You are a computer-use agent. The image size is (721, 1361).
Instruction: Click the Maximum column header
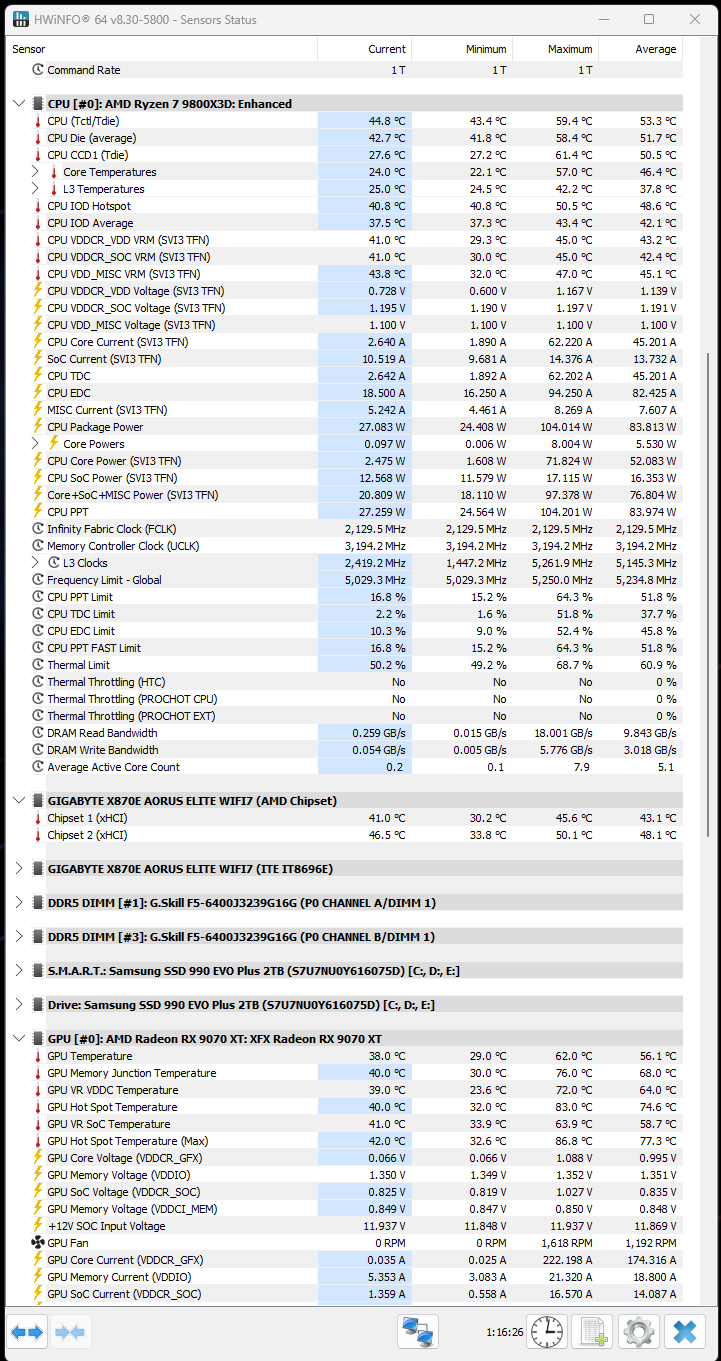click(x=555, y=49)
